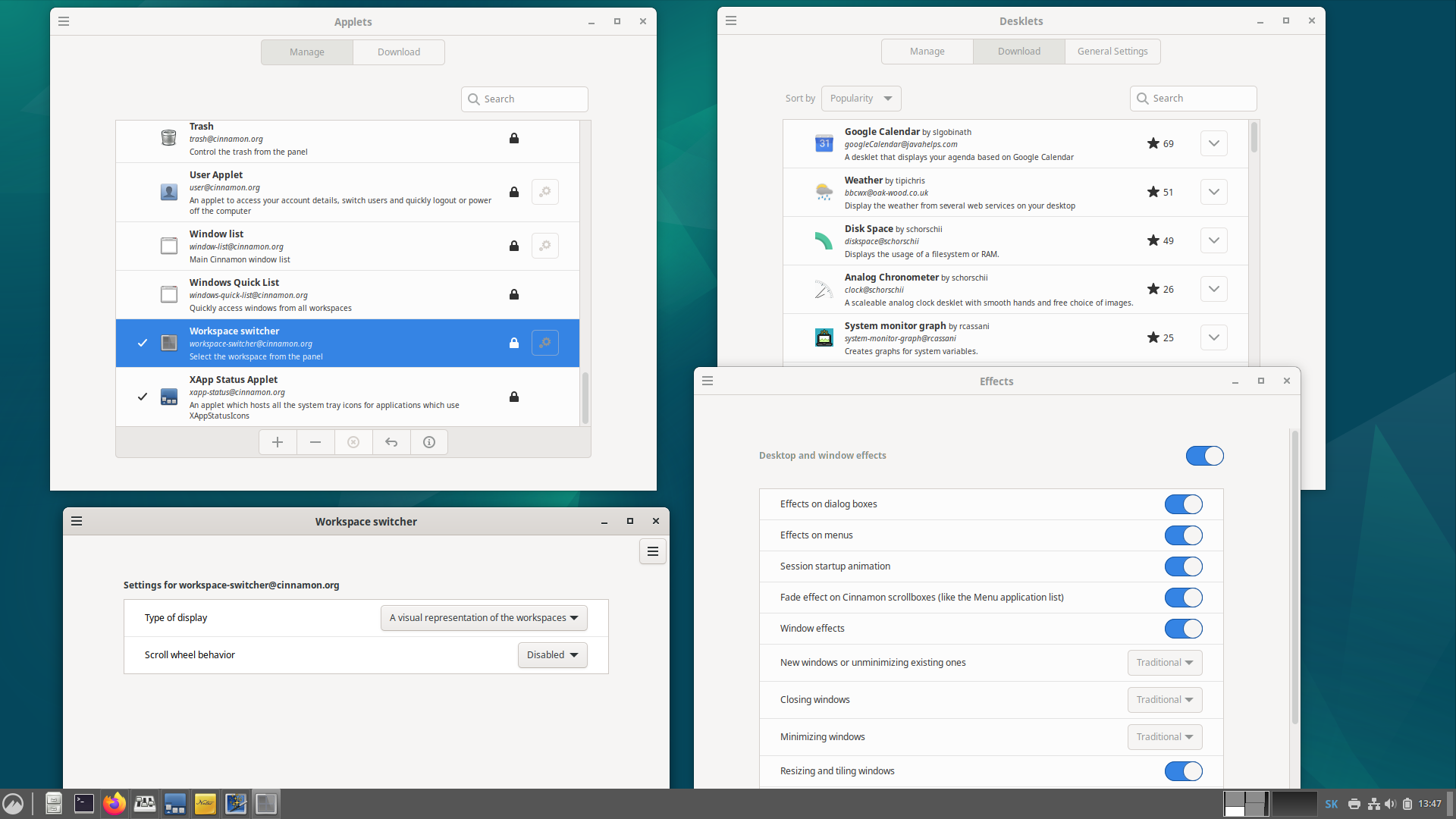Configure the Window list applet gear button

tap(545, 246)
